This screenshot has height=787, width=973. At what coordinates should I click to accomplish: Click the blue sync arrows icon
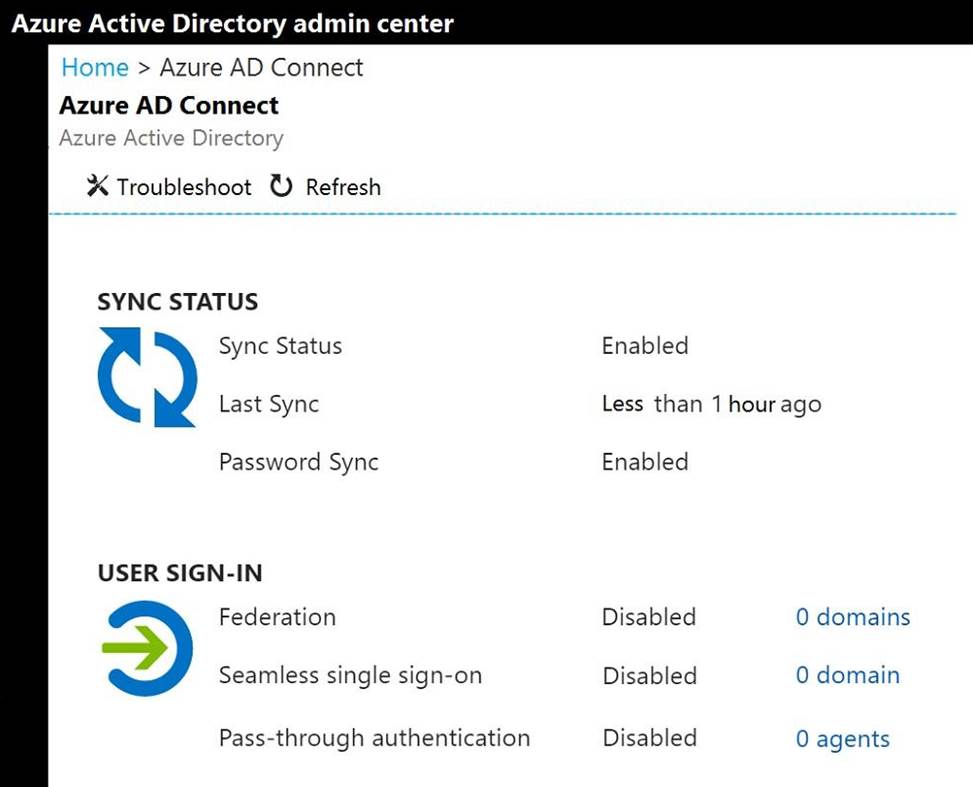click(147, 378)
